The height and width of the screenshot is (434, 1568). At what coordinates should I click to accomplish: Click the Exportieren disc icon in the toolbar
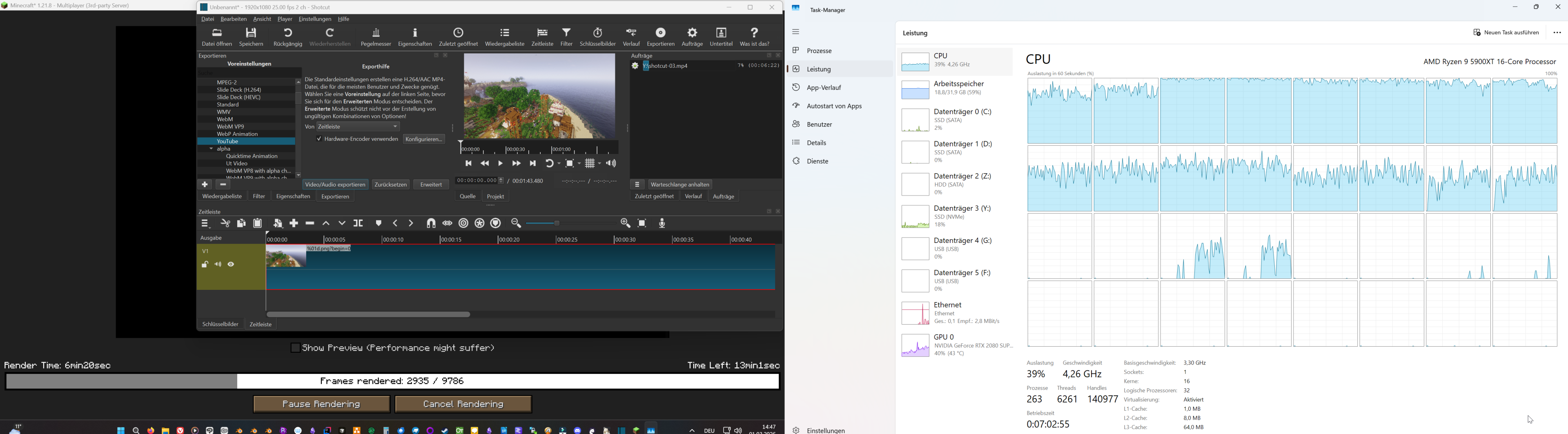click(x=660, y=37)
